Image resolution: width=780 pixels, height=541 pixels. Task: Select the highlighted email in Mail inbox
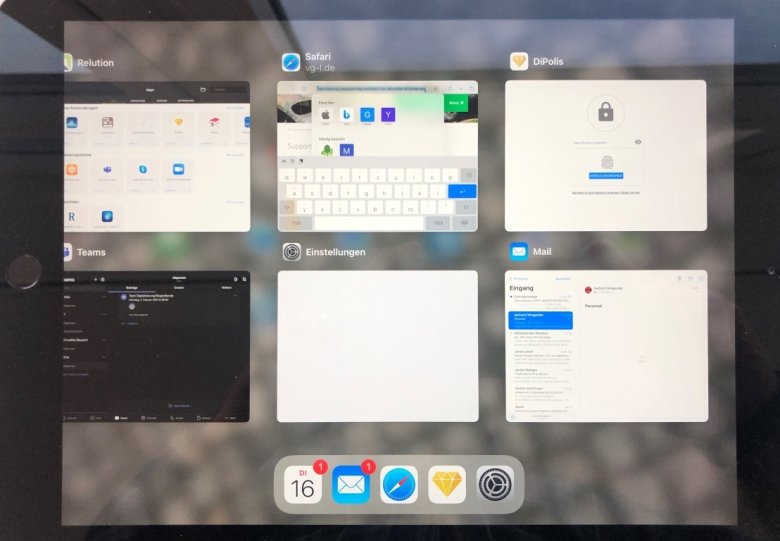click(540, 320)
